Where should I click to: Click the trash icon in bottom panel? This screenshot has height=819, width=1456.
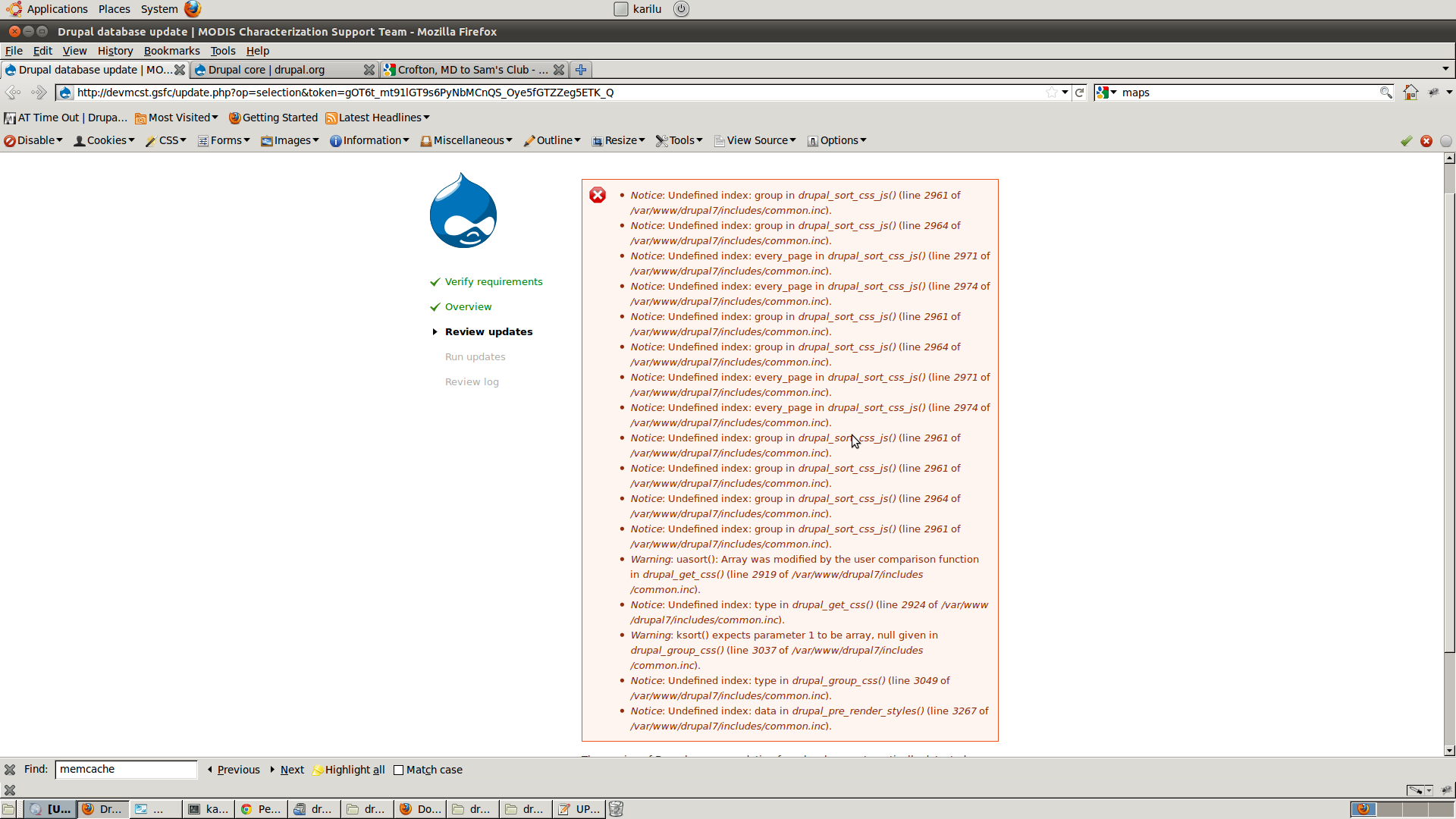click(616, 809)
